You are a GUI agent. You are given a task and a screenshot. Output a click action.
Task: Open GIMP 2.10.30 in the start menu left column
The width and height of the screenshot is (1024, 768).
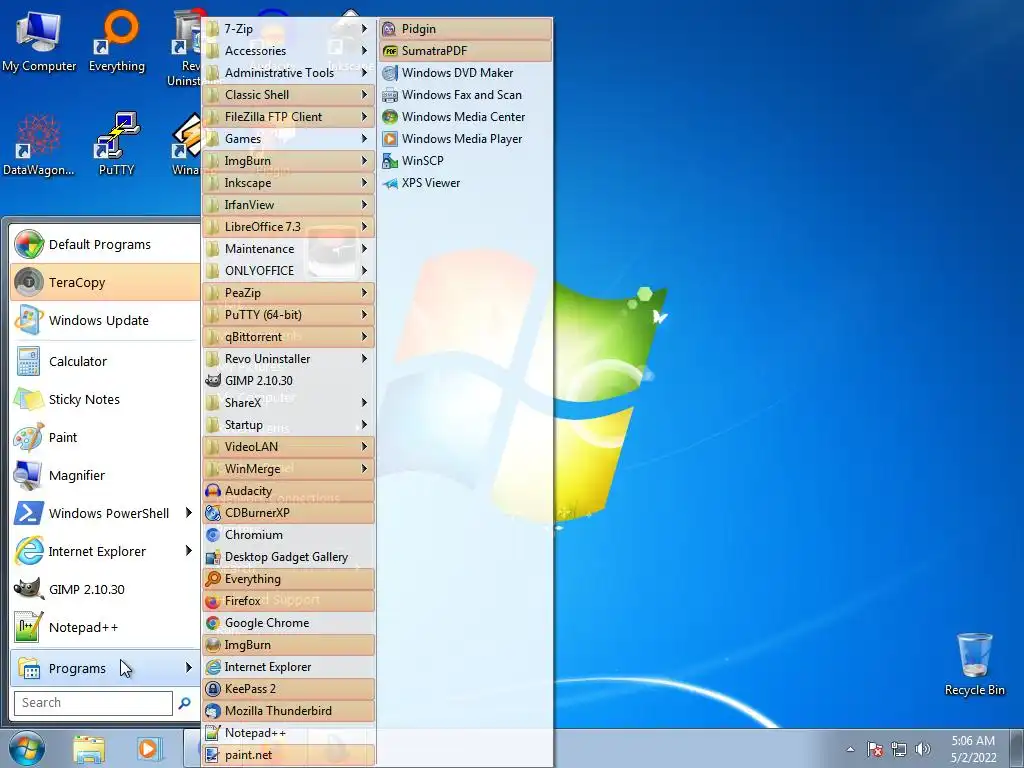pyautogui.click(x=105, y=589)
